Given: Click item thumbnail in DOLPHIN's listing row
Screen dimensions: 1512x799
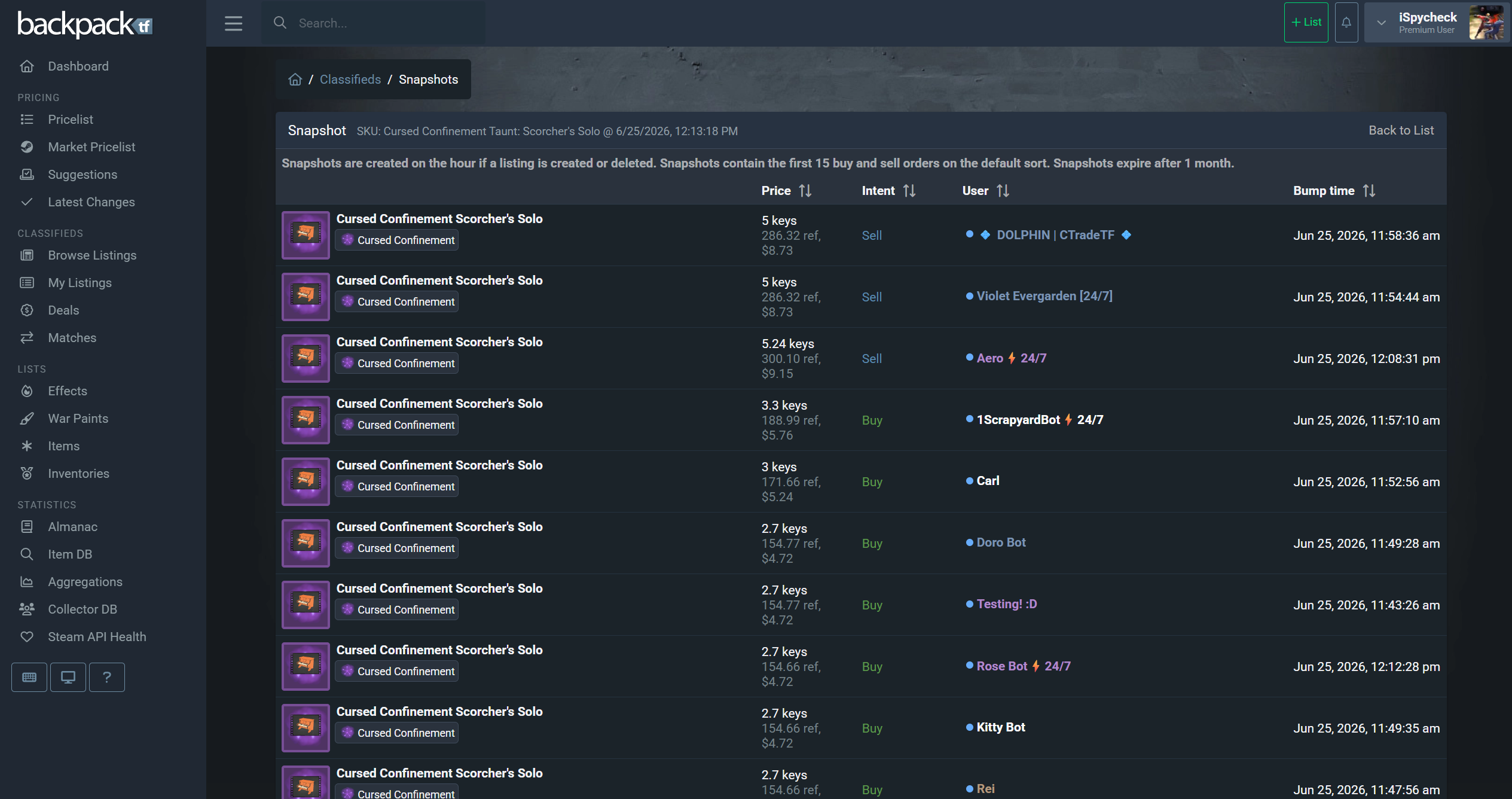Looking at the screenshot, I should pos(306,235).
